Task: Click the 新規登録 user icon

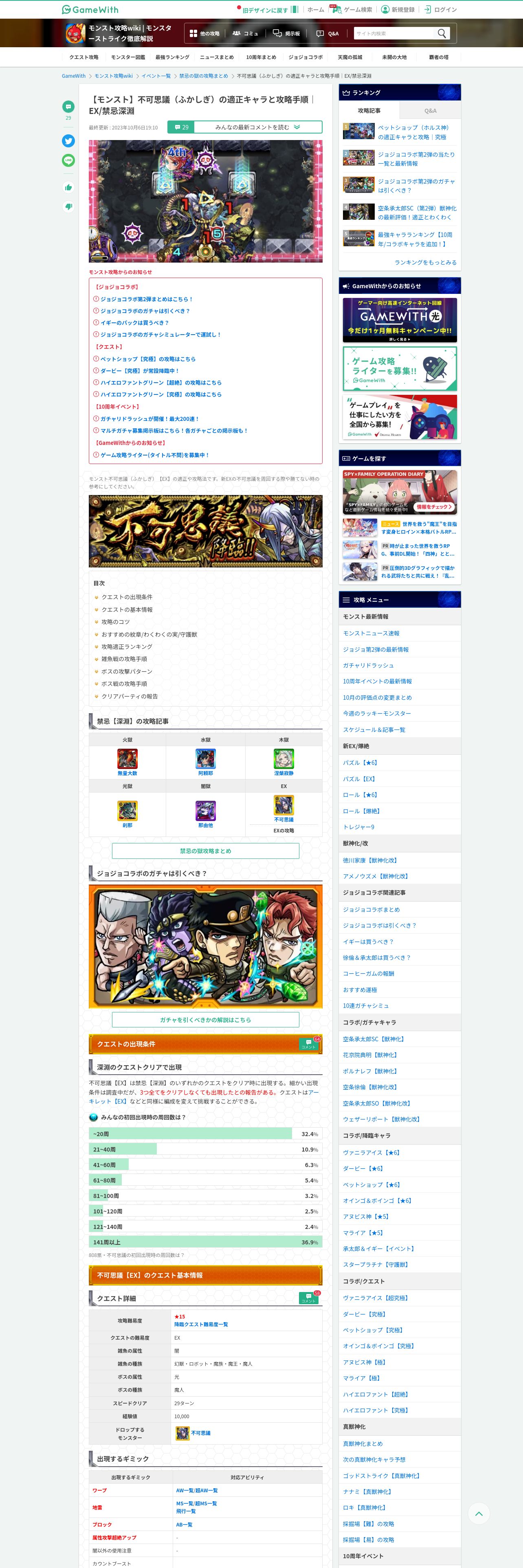Action: click(385, 9)
